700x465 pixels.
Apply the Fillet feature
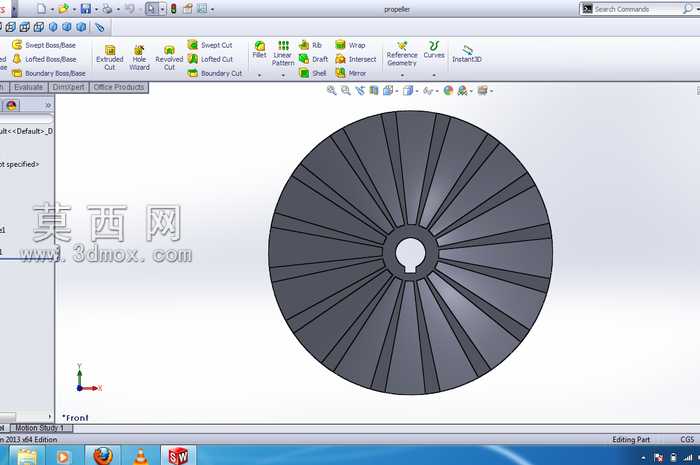click(x=259, y=50)
